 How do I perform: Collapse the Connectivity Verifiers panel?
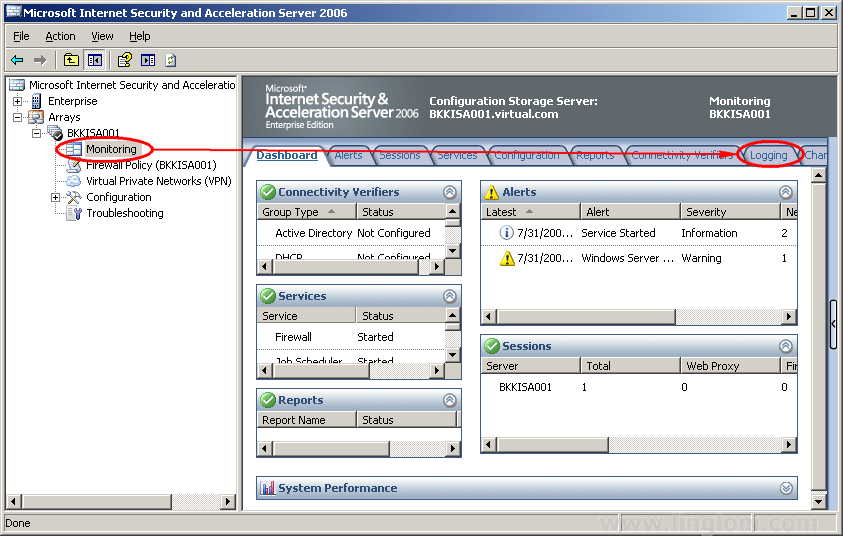450,192
